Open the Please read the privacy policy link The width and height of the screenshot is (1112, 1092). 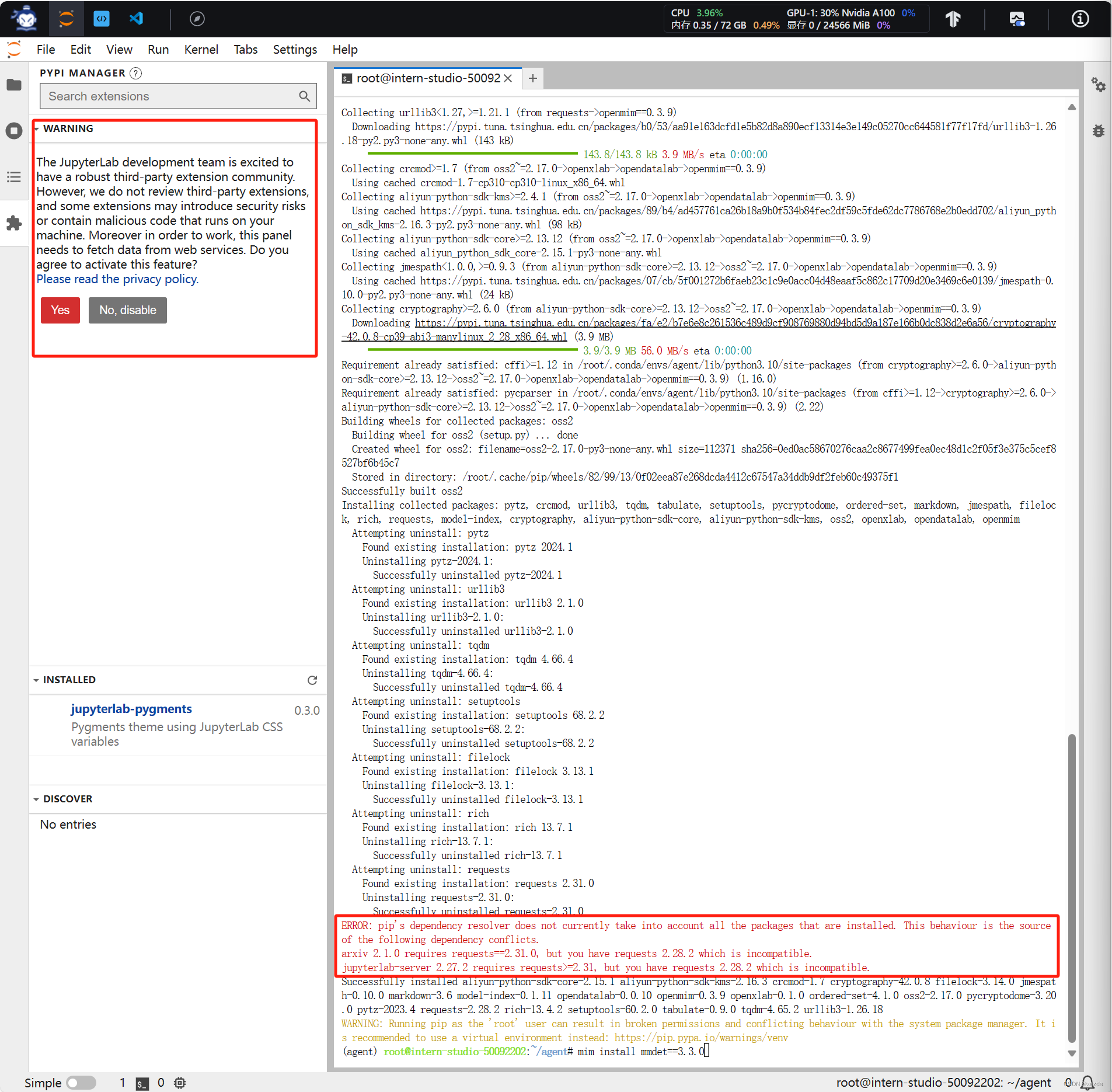pyautogui.click(x=117, y=279)
